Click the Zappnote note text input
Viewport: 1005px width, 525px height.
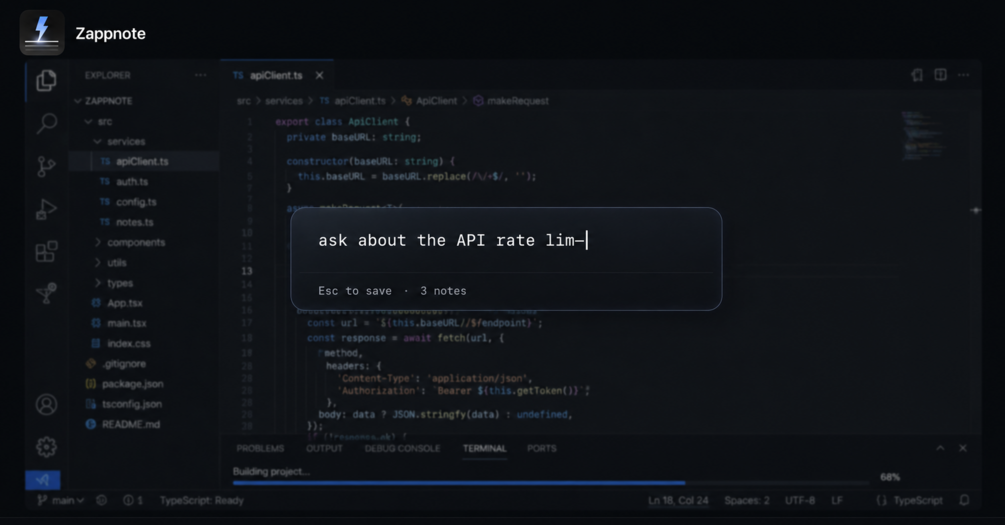coord(506,240)
